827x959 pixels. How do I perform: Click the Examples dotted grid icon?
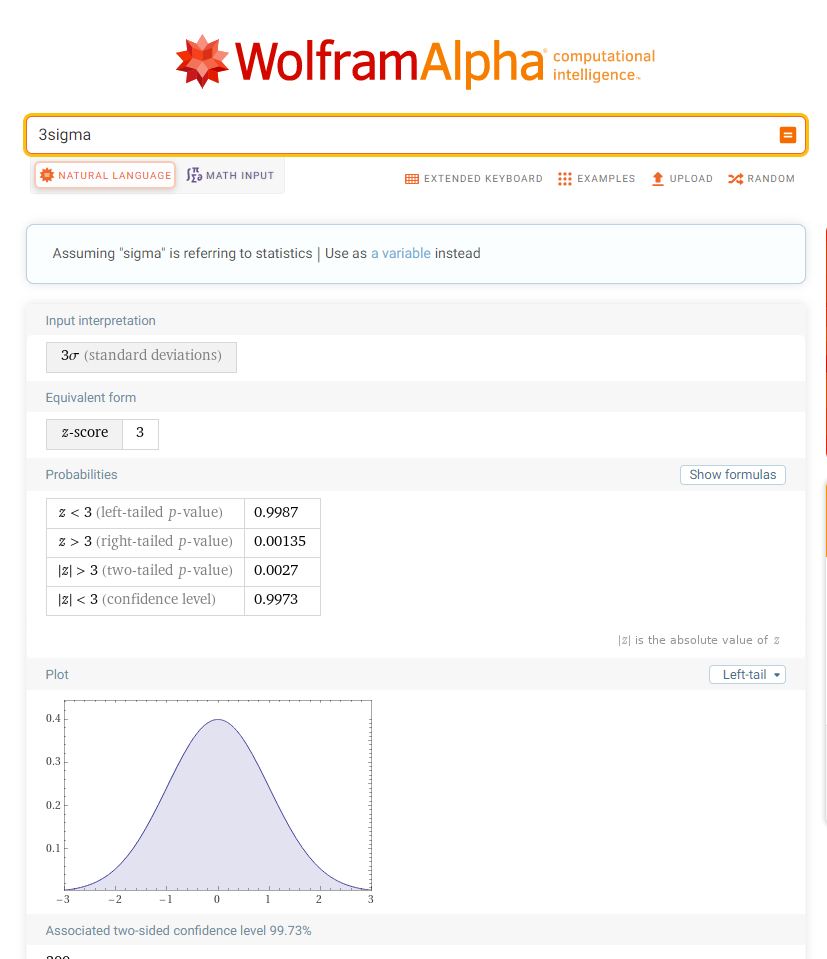coord(565,179)
